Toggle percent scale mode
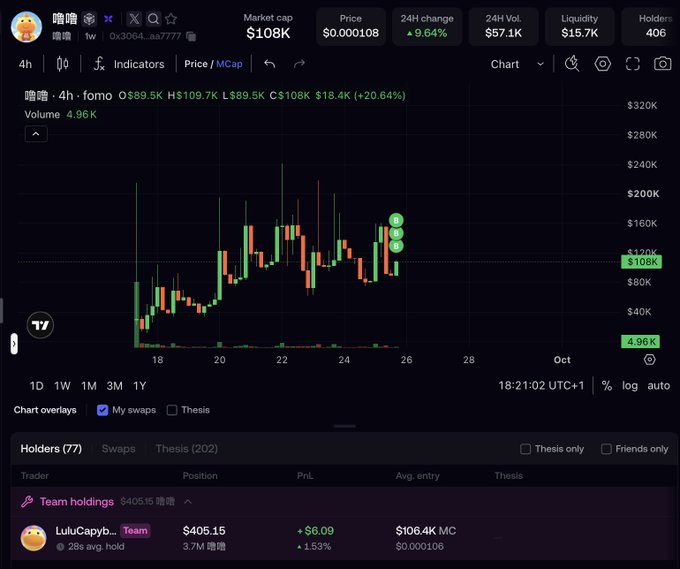680x569 pixels. pos(607,385)
